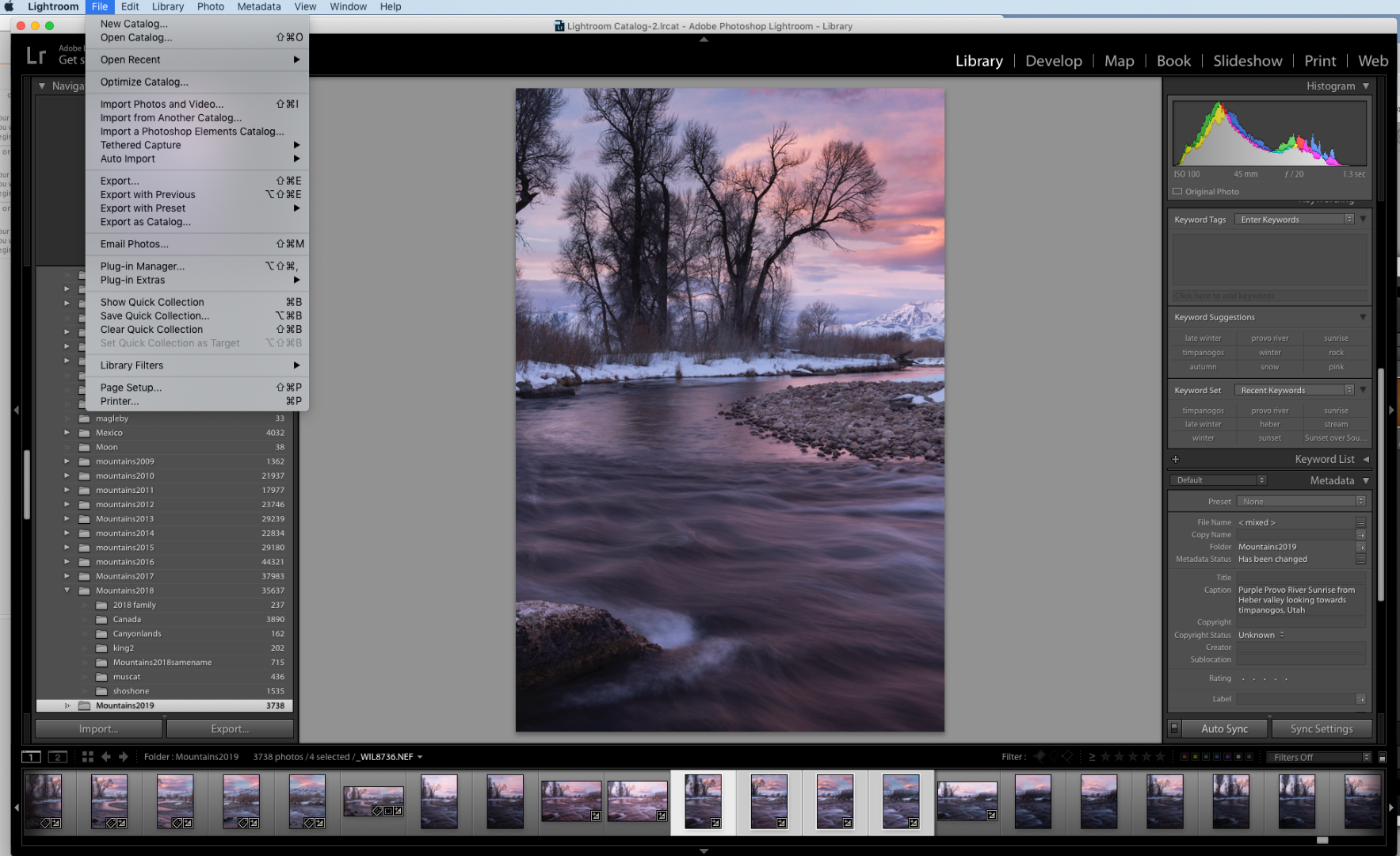1400x856 pixels.
Task: Set filter to five star rating
Action: pyautogui.click(x=1160, y=757)
